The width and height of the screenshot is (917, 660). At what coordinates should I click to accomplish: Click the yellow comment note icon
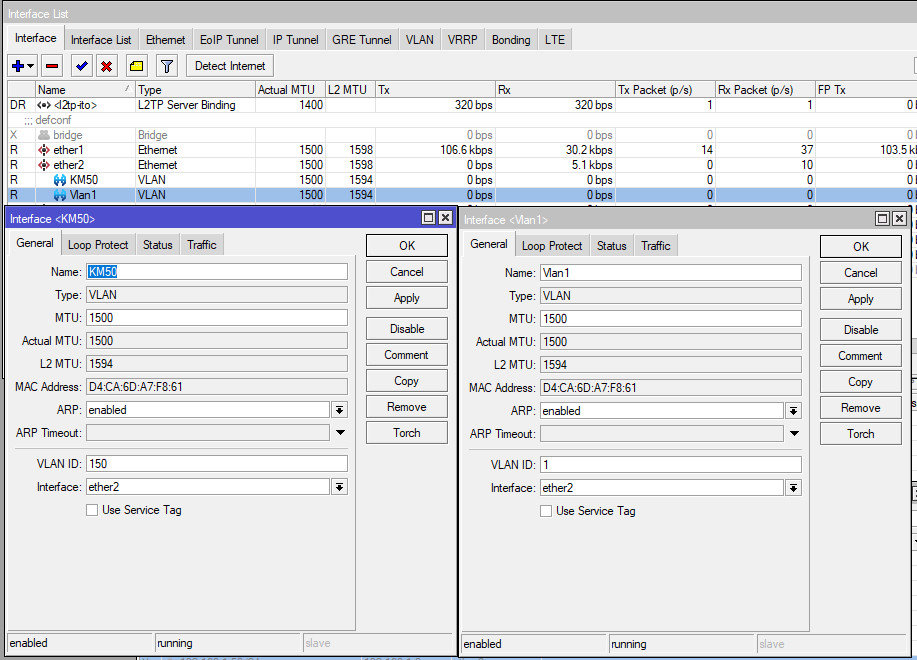[x=136, y=66]
